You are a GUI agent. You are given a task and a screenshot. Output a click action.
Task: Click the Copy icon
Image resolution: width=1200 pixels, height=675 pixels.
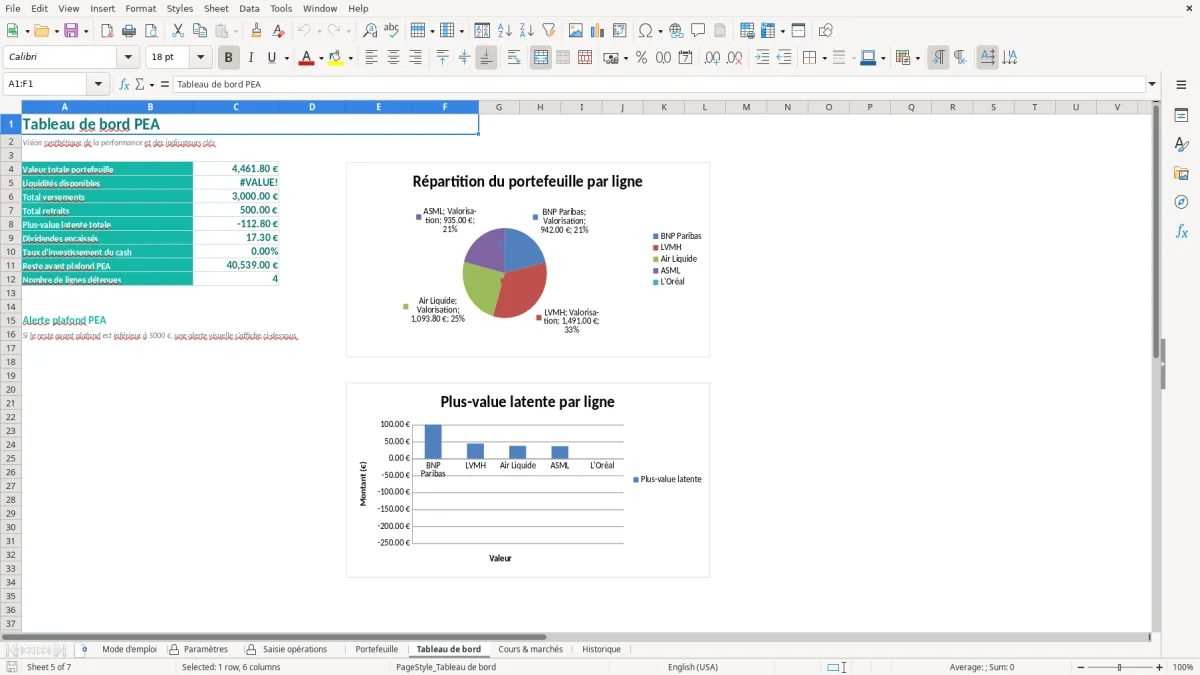tap(199, 31)
